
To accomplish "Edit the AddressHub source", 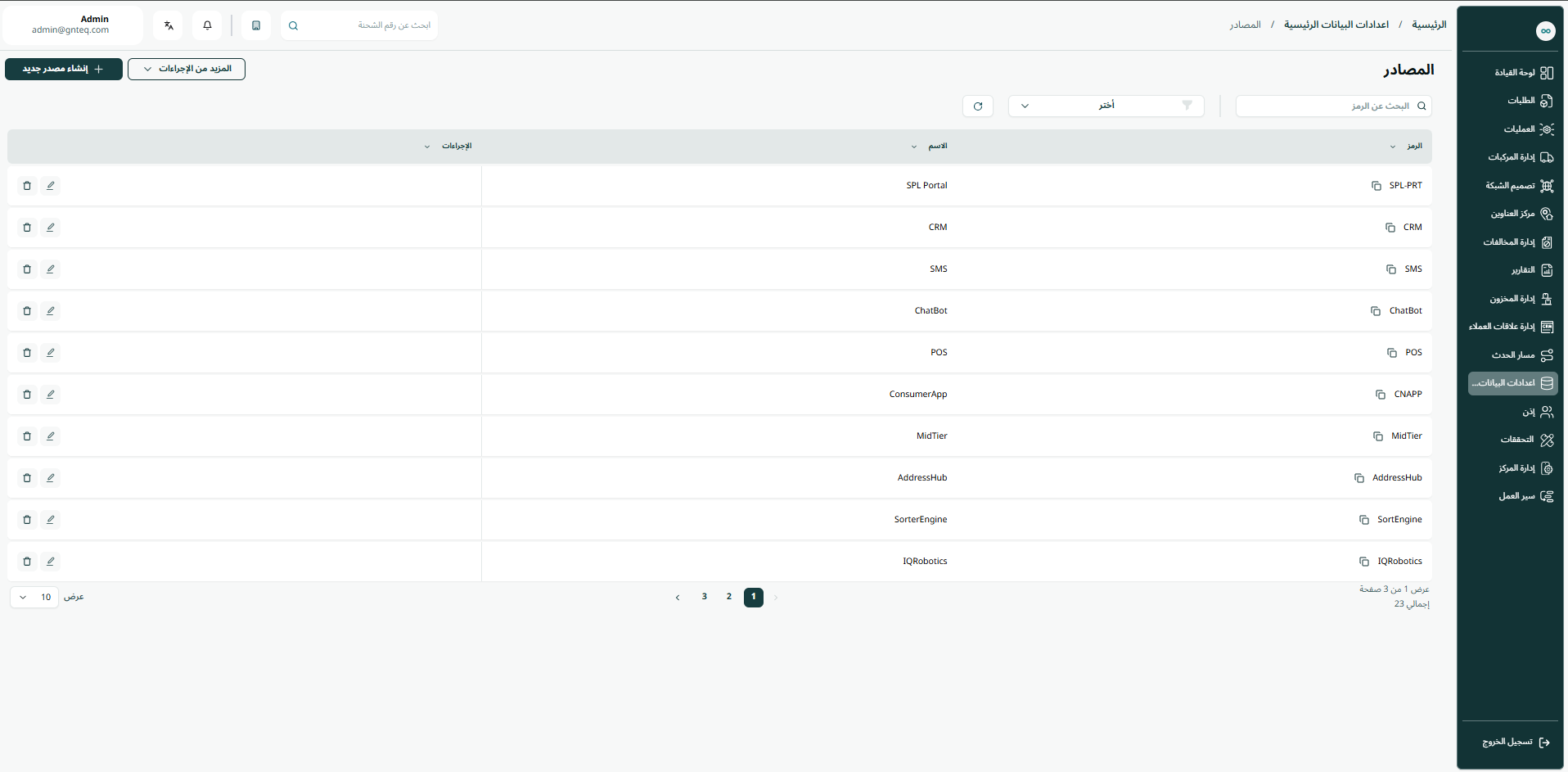I will point(51,478).
